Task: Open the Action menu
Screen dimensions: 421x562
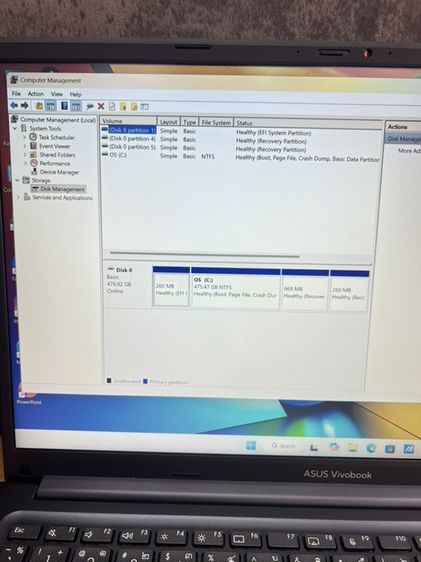Action: click(x=36, y=94)
